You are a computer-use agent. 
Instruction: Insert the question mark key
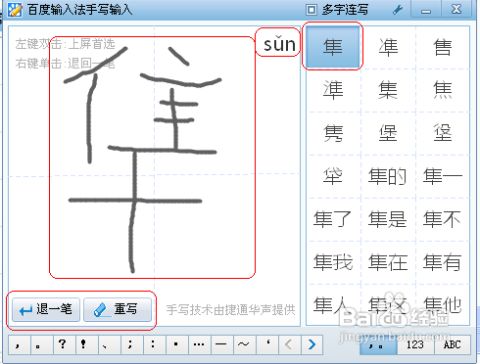64,344
